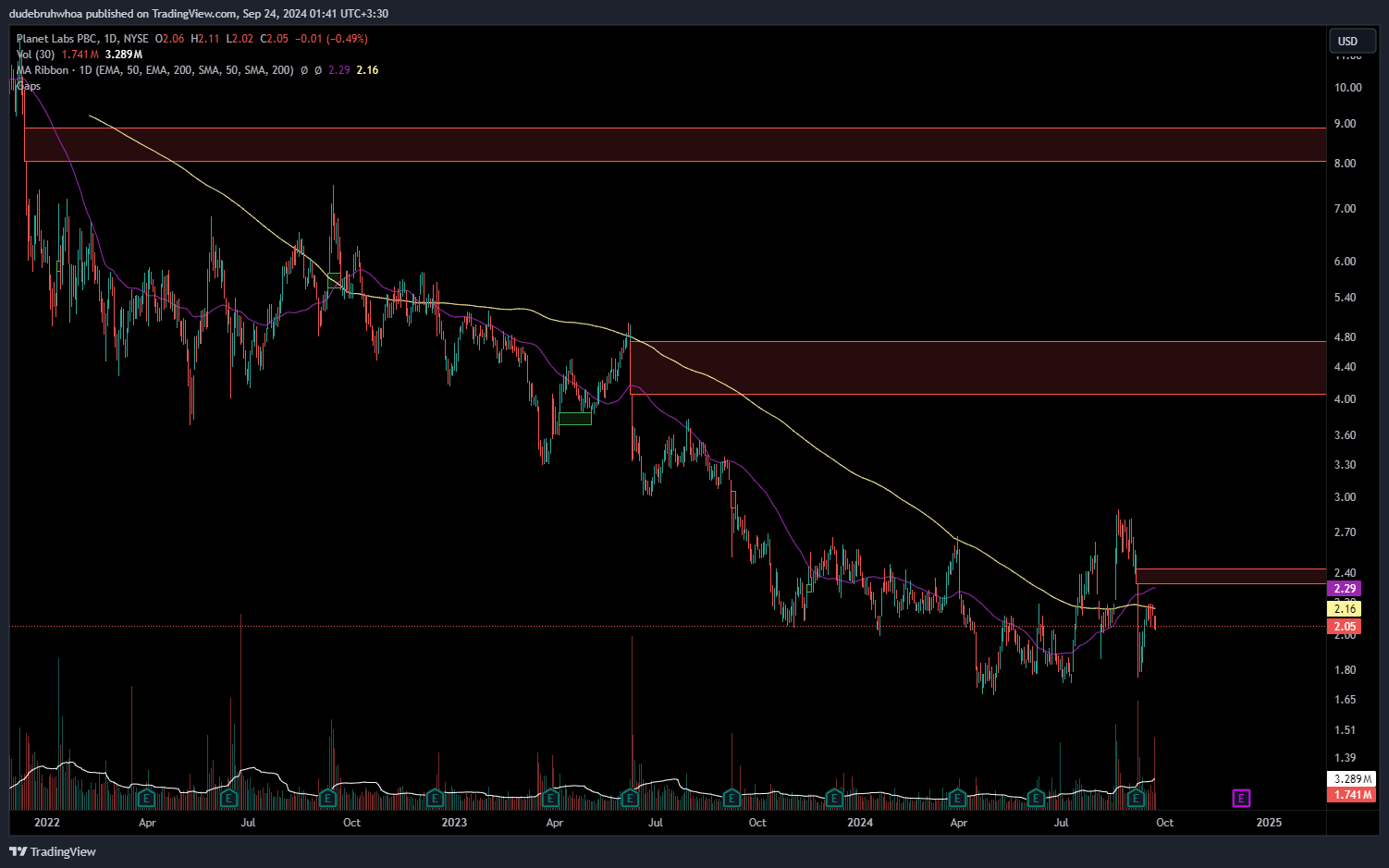
Task: Click the yellow 2.16 value in MA Ribbon legend
Action: click(367, 70)
